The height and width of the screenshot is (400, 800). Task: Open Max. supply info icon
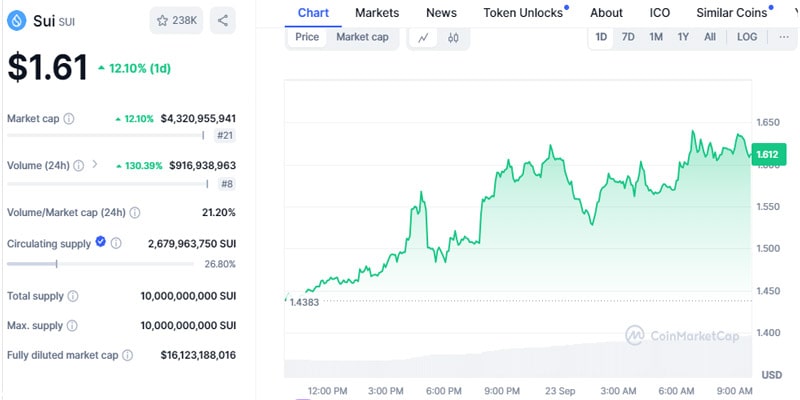(72, 326)
